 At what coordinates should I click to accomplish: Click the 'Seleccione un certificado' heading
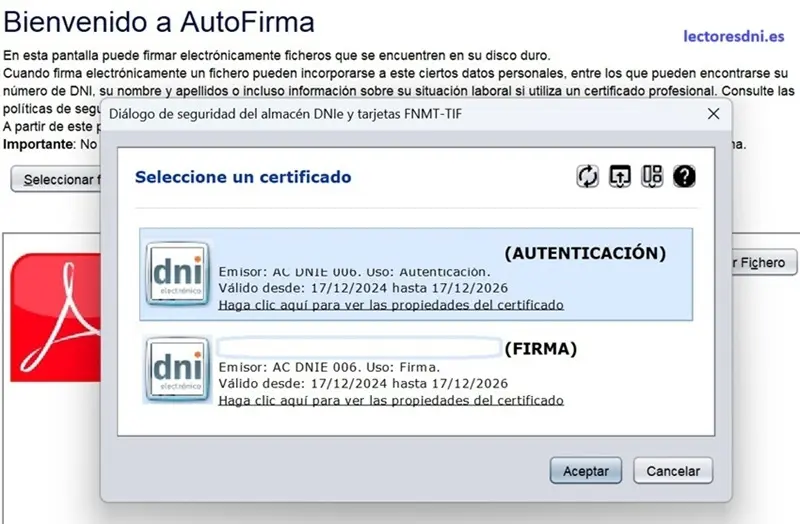(243, 177)
